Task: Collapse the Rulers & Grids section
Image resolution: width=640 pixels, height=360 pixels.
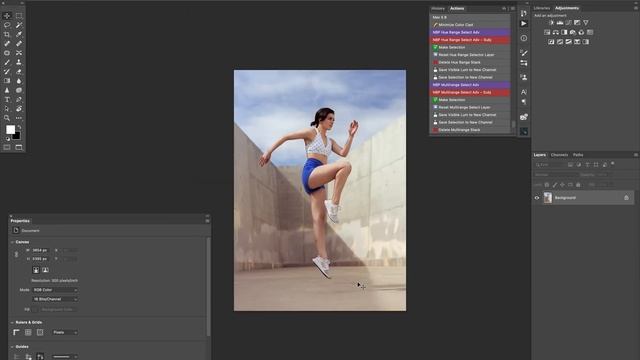Action: (x=12, y=322)
